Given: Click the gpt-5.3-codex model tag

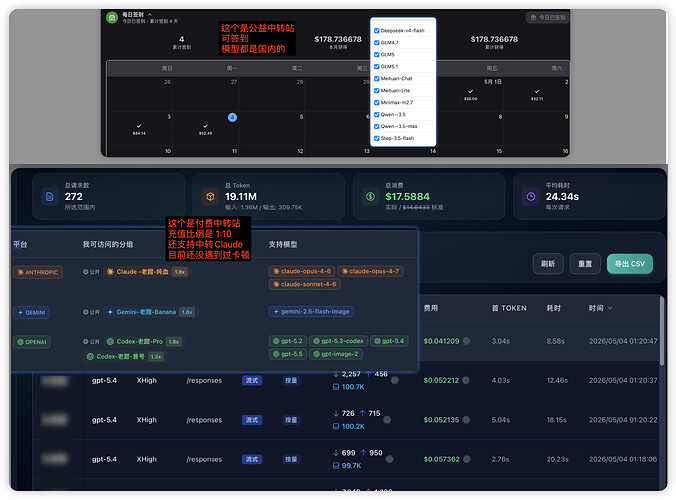Looking at the screenshot, I should tap(338, 341).
